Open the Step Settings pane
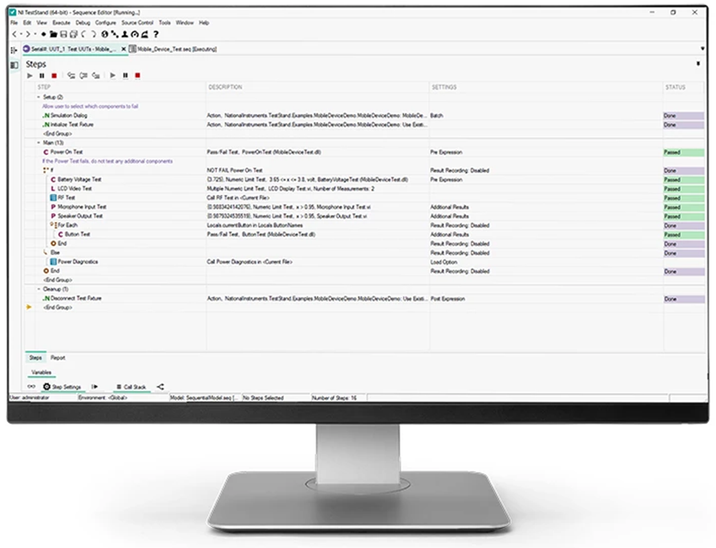716x548 pixels. coord(62,387)
